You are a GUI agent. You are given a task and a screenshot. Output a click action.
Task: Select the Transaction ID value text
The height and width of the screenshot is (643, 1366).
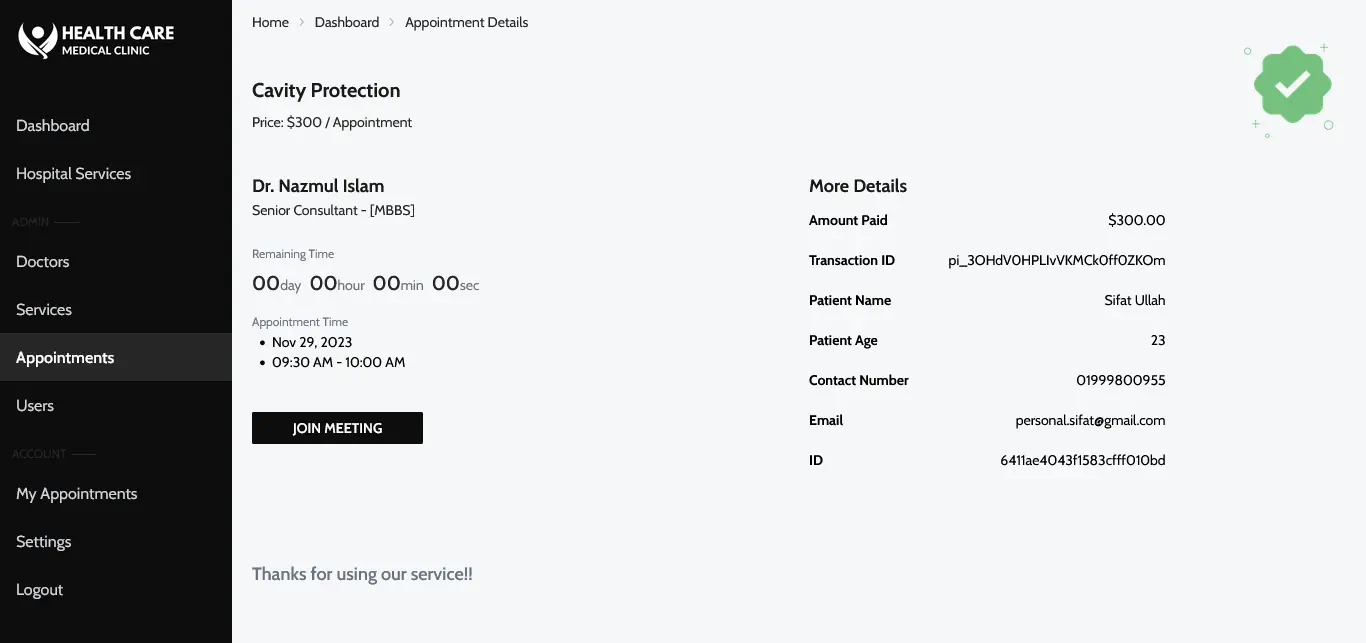click(1057, 260)
